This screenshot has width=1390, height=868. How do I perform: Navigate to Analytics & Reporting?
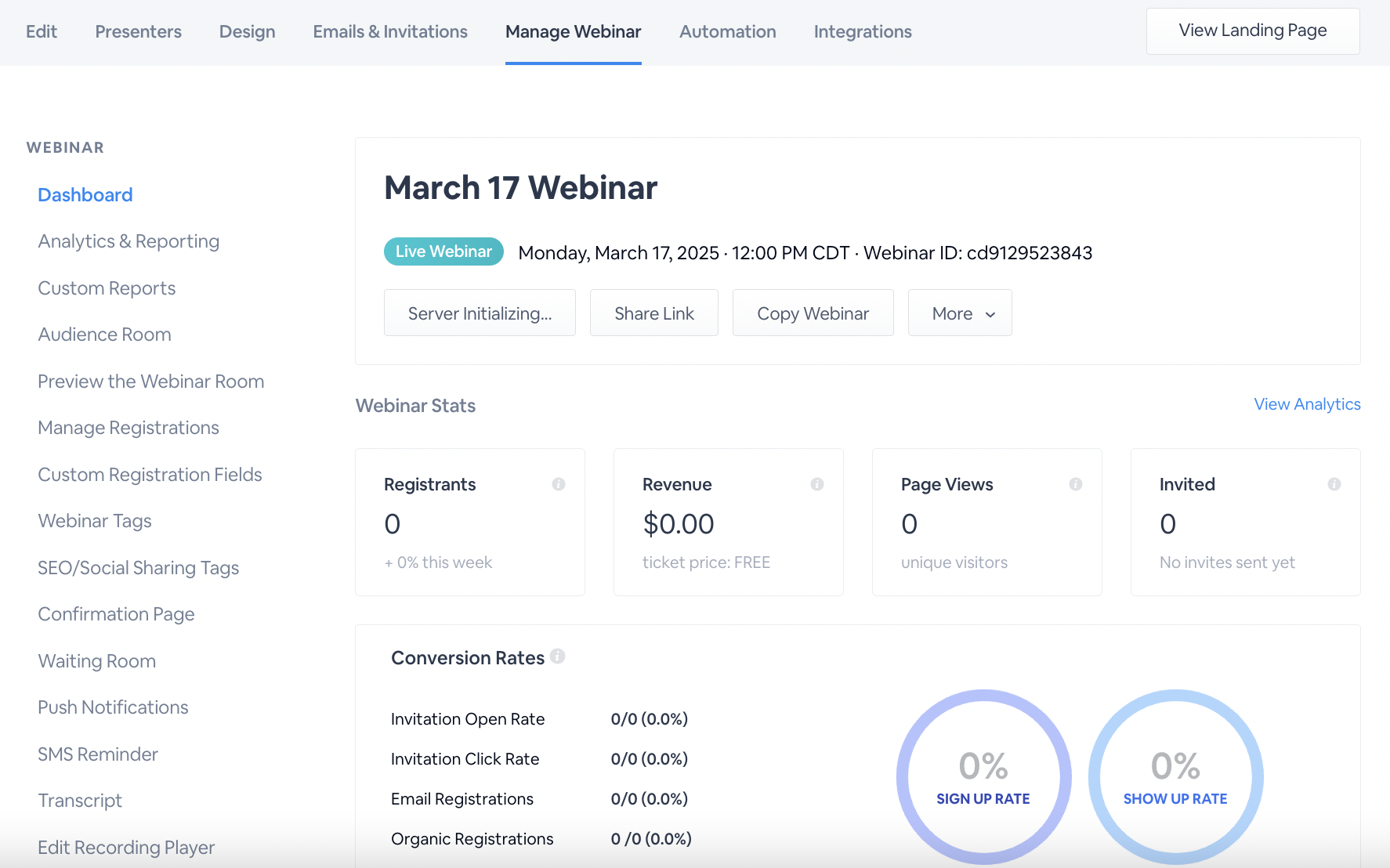click(128, 241)
